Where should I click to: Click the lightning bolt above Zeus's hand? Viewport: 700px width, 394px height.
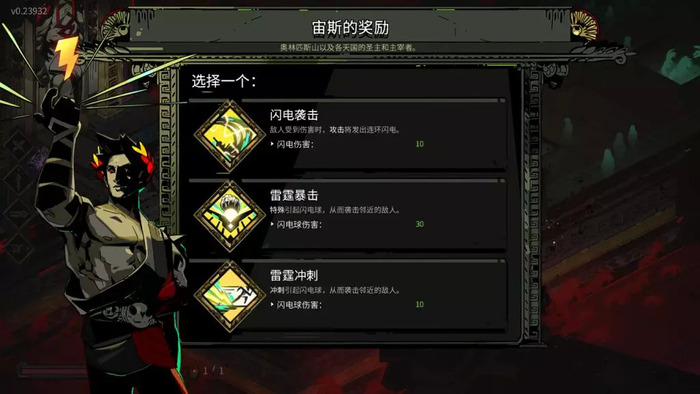coord(67,58)
